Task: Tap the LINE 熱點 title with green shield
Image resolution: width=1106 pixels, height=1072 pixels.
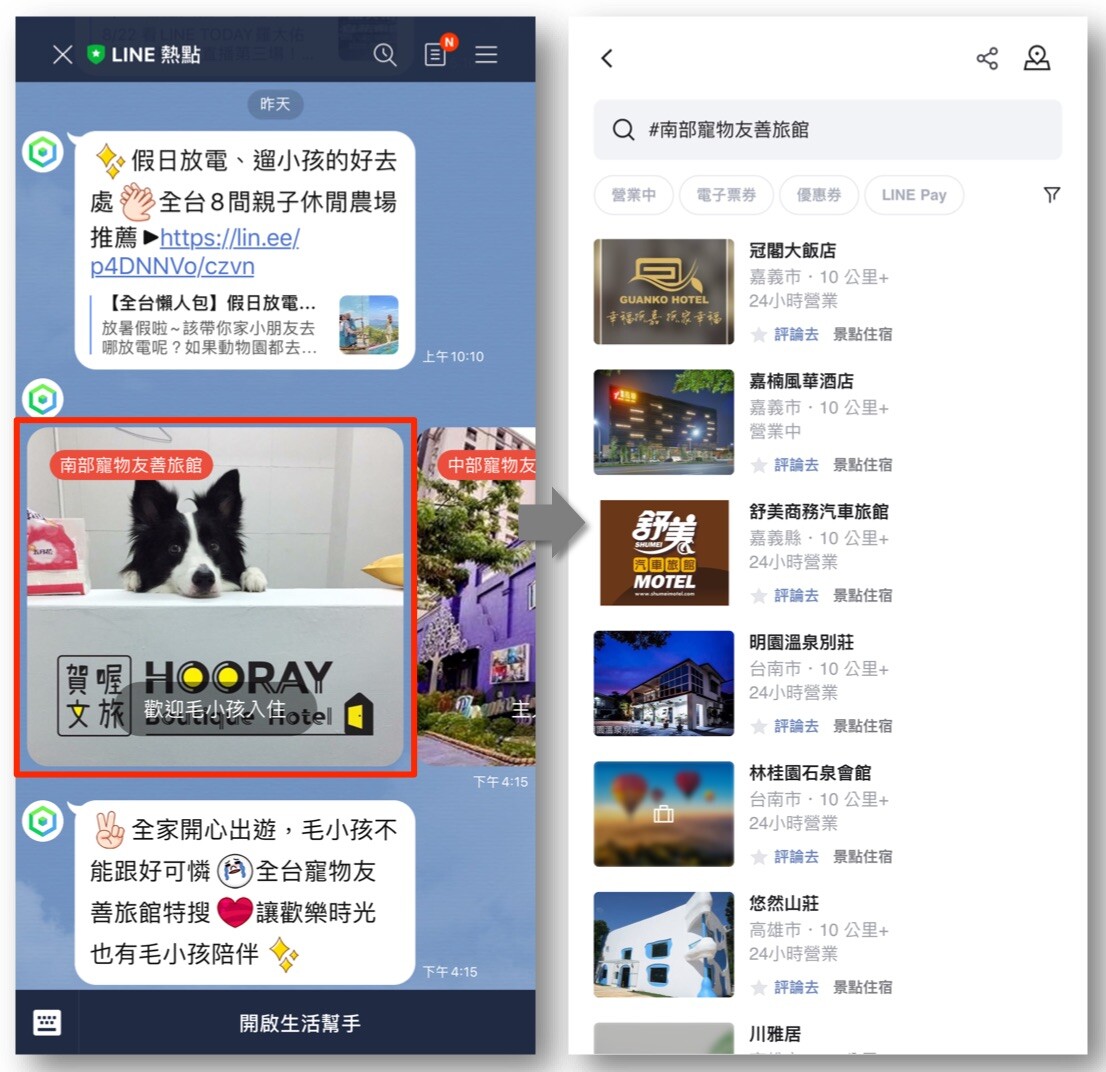Action: (x=144, y=54)
